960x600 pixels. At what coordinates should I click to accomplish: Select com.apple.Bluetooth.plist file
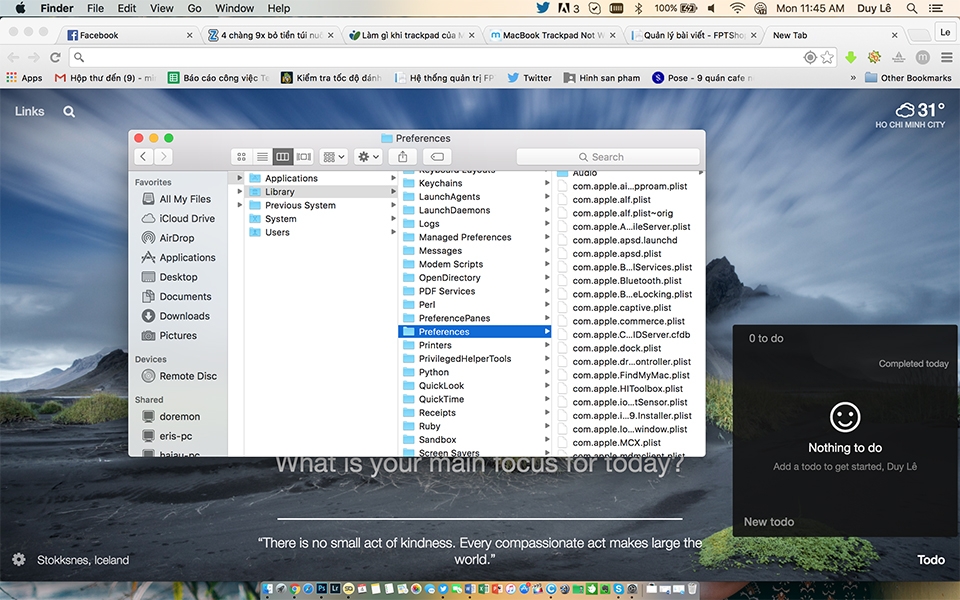[x=628, y=280]
